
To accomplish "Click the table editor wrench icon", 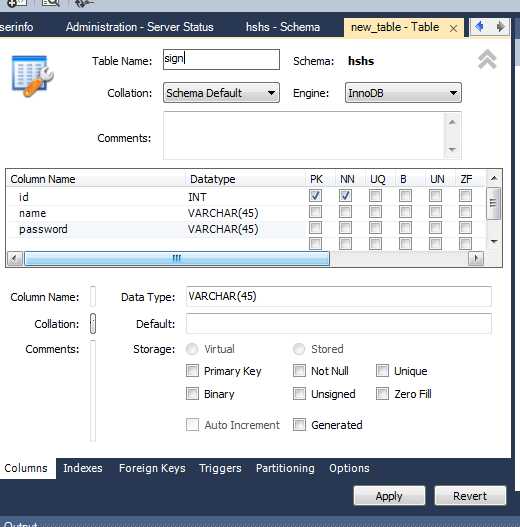I will pyautogui.click(x=32, y=76).
